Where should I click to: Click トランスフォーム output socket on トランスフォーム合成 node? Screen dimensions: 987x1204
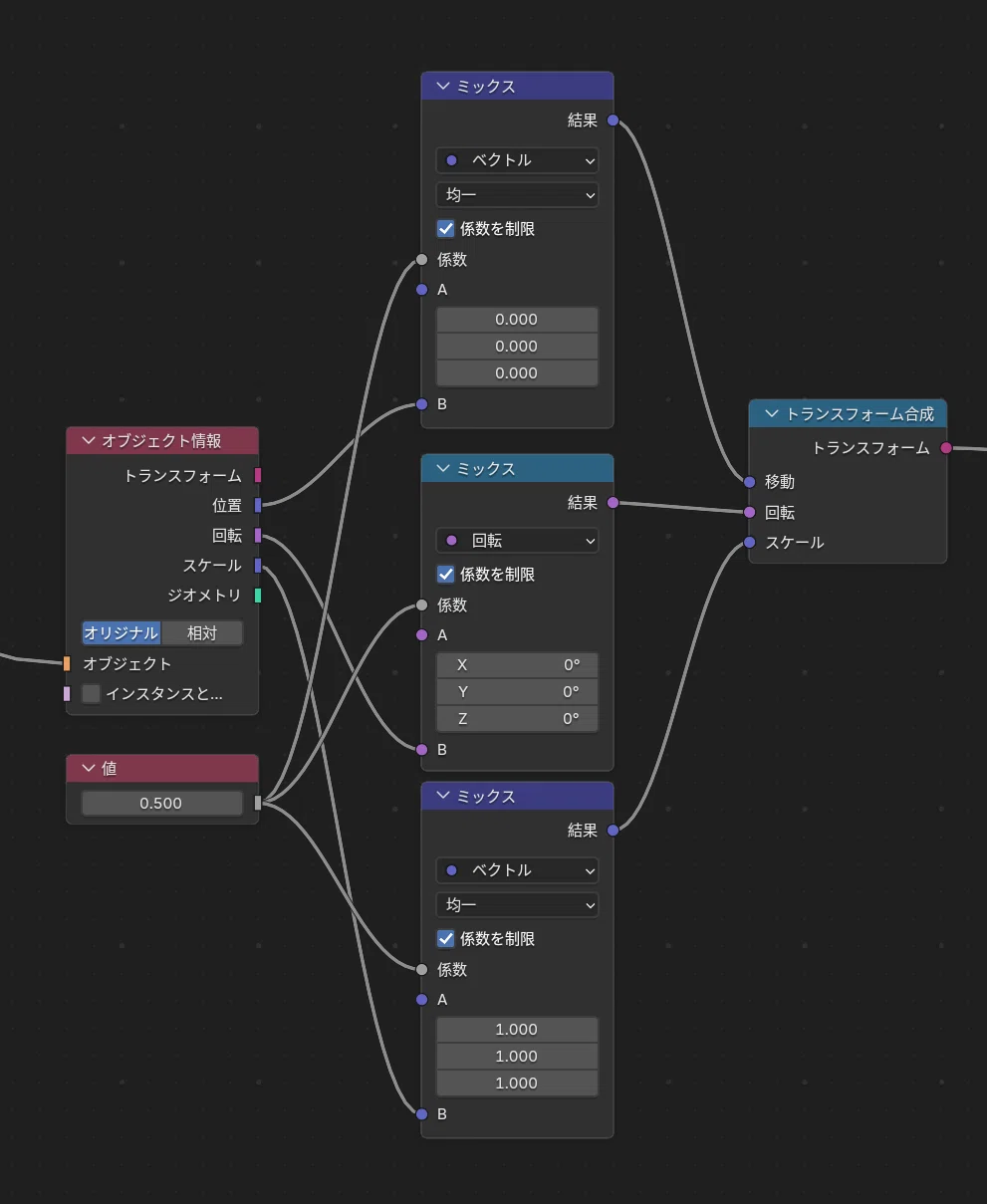[x=946, y=448]
